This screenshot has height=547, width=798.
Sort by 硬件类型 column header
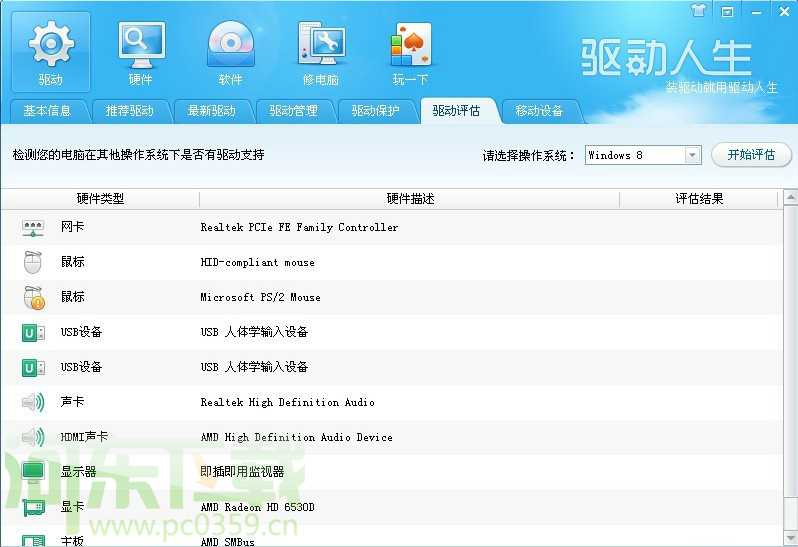pos(100,198)
